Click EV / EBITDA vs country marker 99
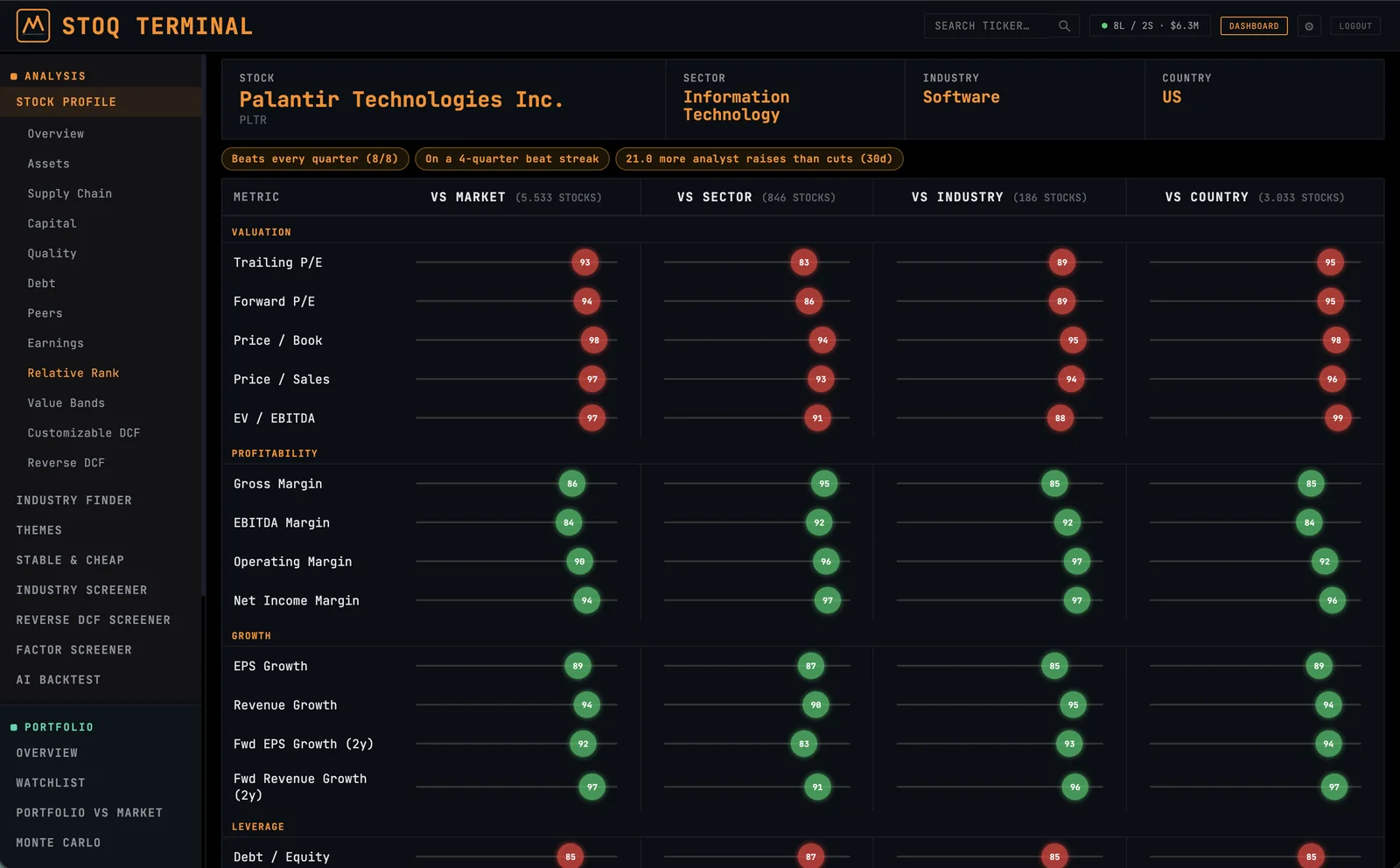1400x868 pixels. pos(1338,418)
